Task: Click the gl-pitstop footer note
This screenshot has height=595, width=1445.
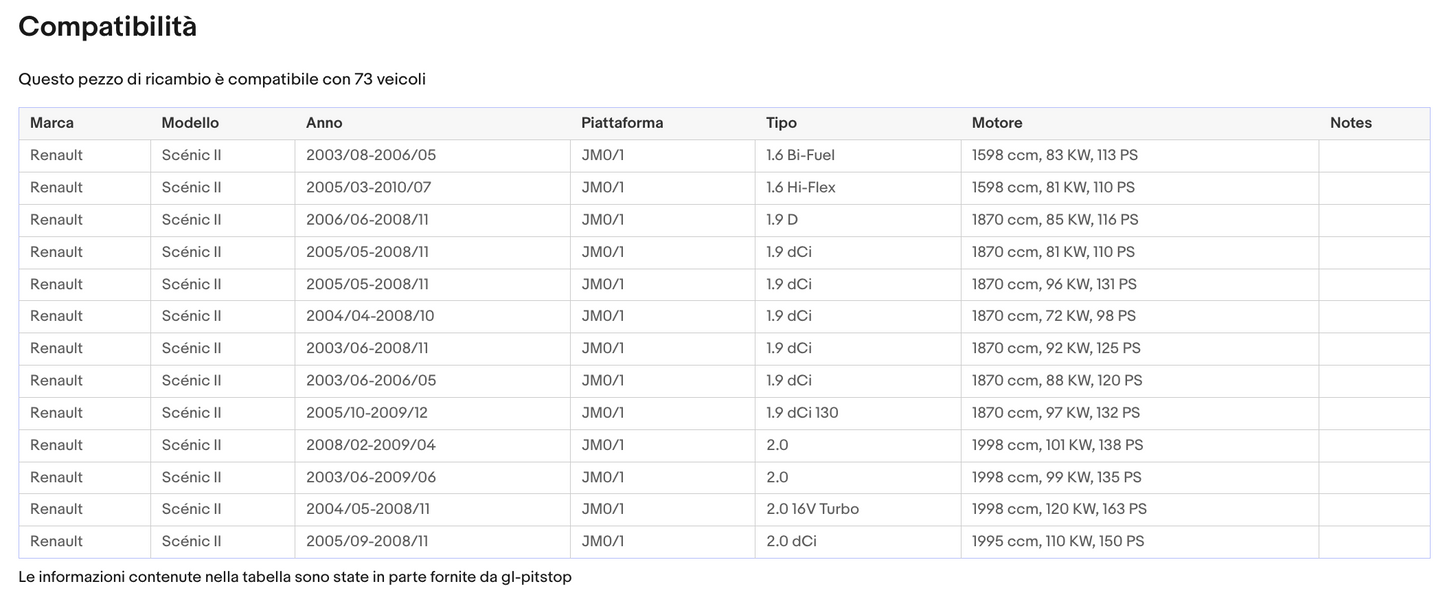Action: pos(295,577)
